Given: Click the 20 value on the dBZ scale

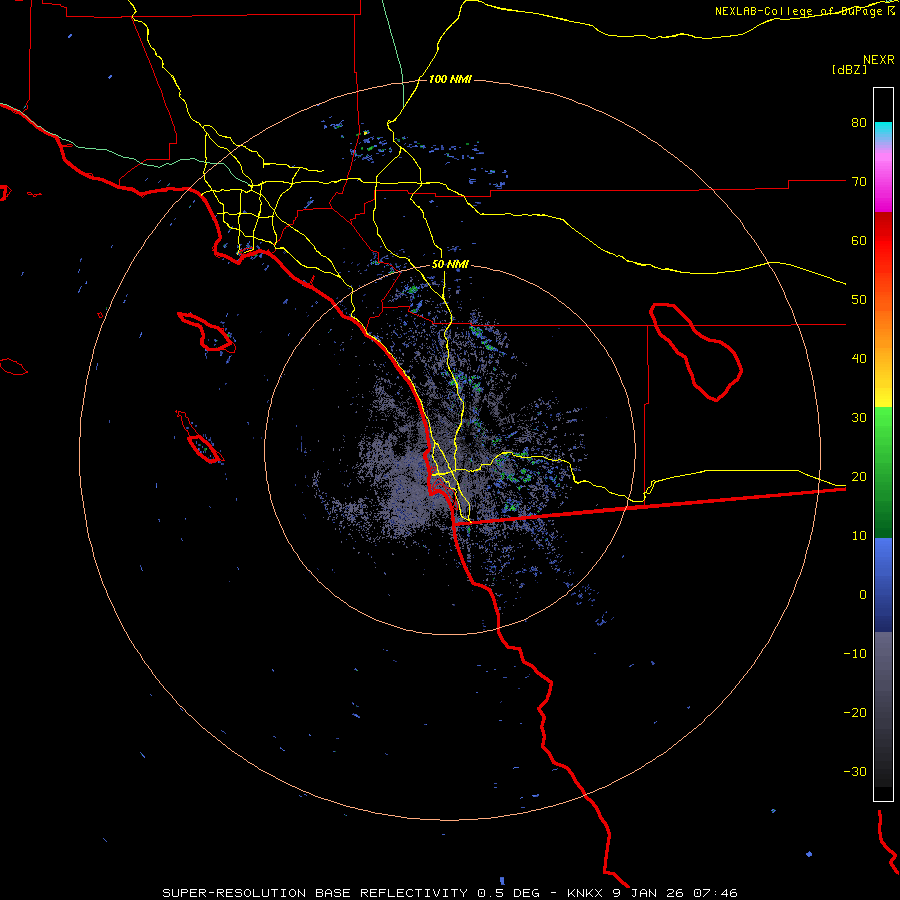Looking at the screenshot, I should coord(859,477).
